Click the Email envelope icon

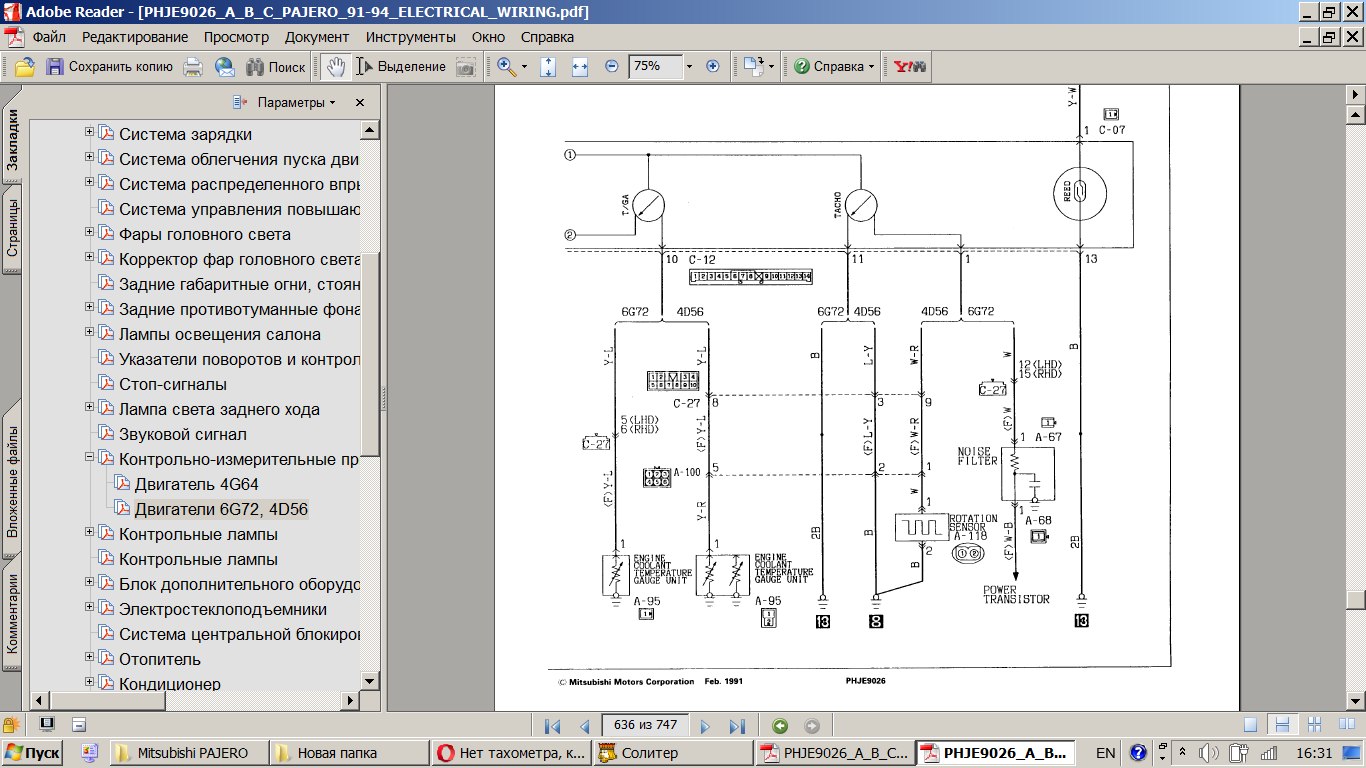[x=225, y=67]
